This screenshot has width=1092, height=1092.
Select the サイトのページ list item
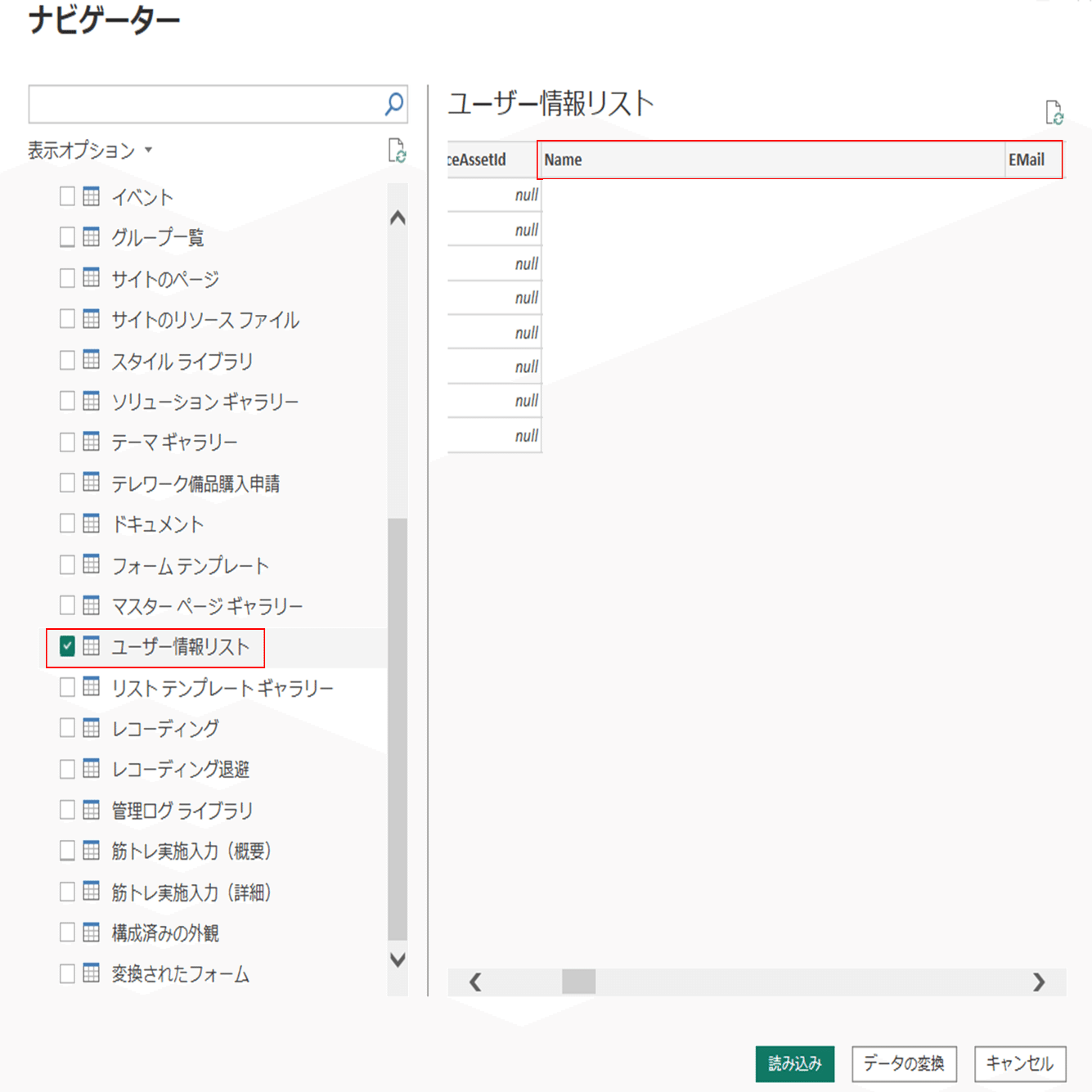(165, 279)
